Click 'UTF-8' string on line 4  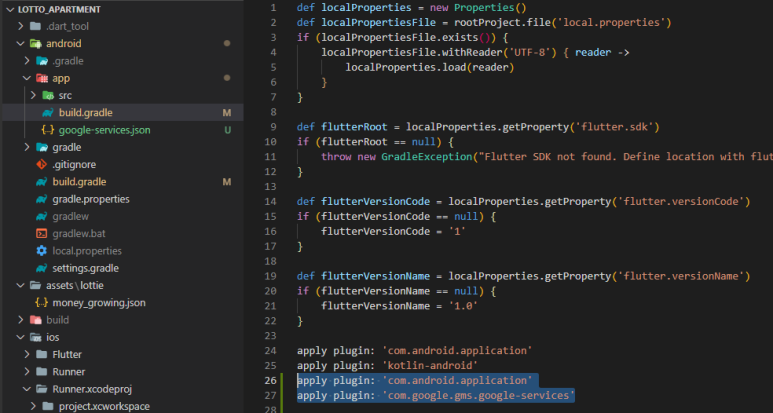(529, 52)
